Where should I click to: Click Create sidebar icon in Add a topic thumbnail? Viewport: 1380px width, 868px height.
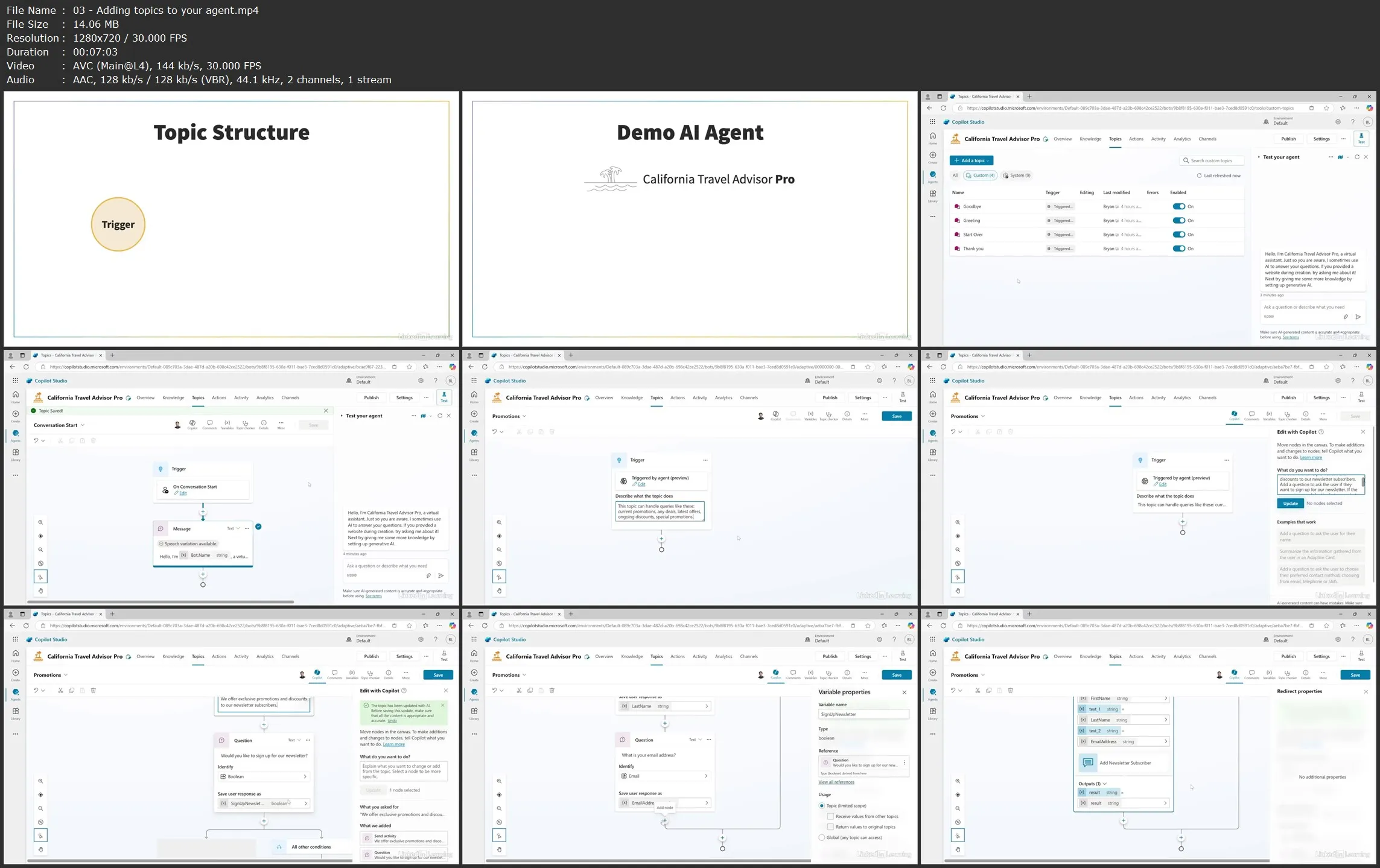tap(933, 157)
